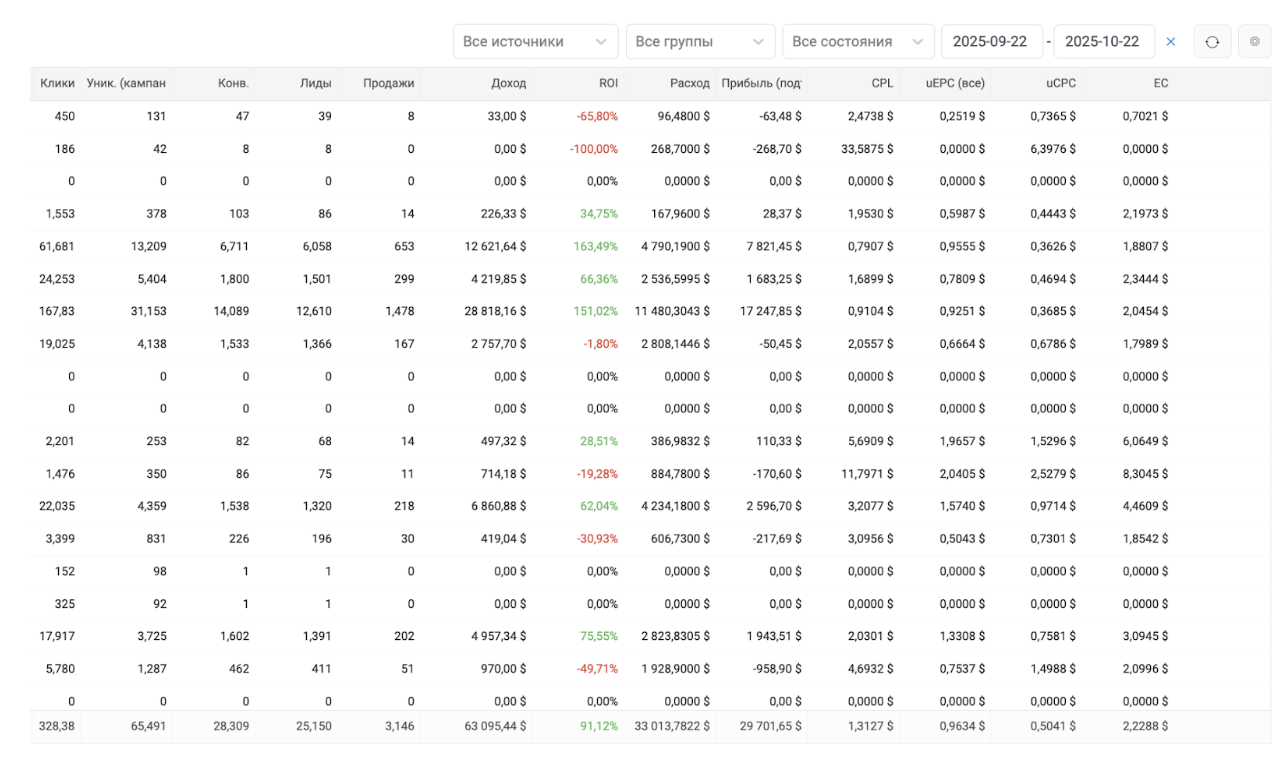This screenshot has width=1284, height=776.
Task: Expand the Все источники dropdown
Action: click(534, 42)
